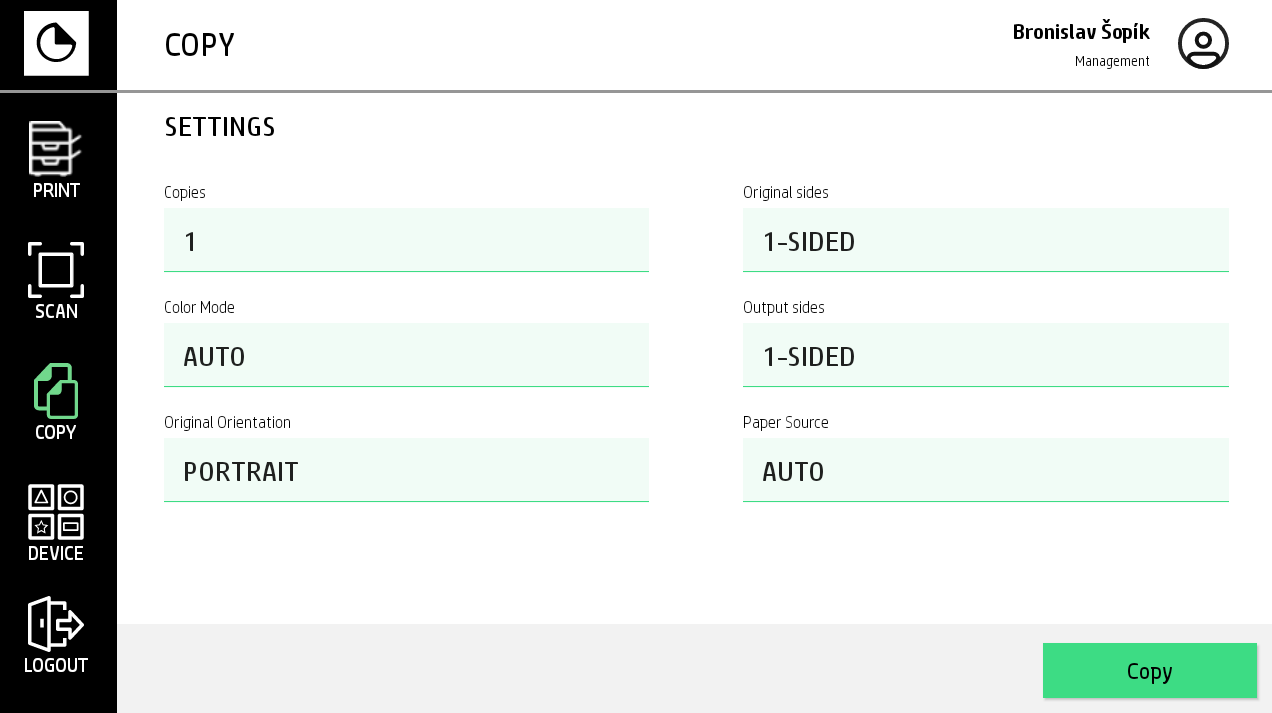Select the green Copy icon in sidebar

(56, 391)
